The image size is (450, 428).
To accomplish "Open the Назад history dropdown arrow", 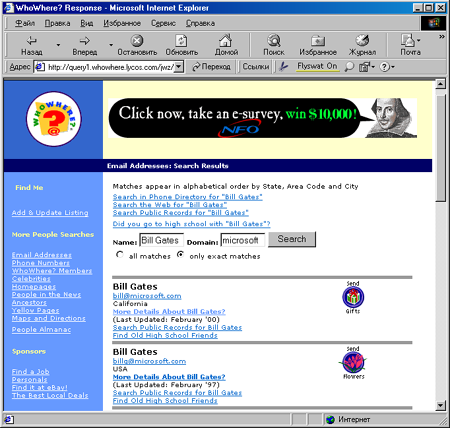I will point(58,45).
